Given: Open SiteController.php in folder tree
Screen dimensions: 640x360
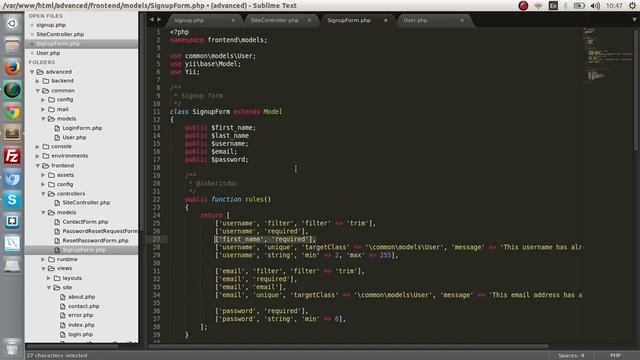Looking at the screenshot, I should pyautogui.click(x=86, y=202).
